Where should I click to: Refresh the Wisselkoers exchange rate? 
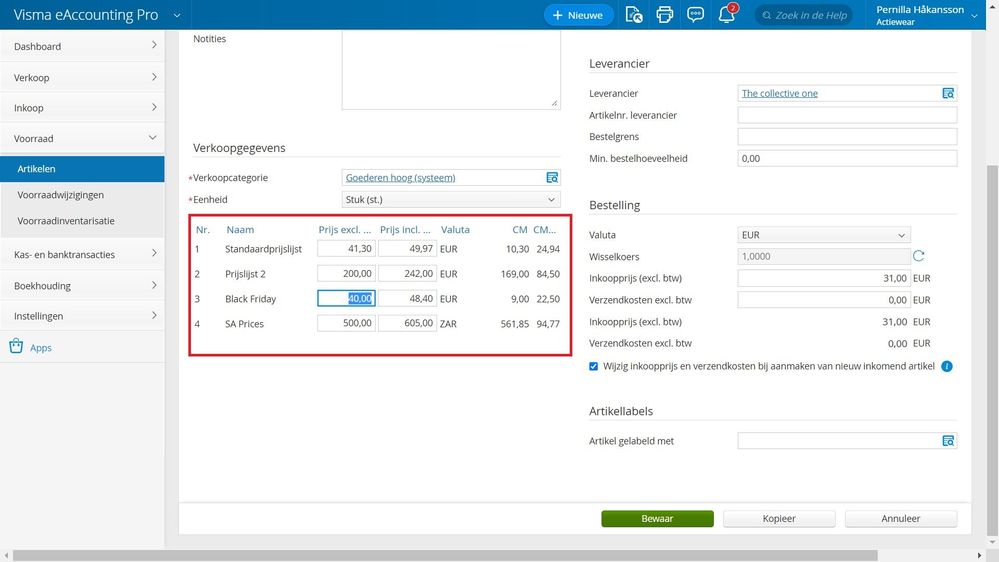919,256
